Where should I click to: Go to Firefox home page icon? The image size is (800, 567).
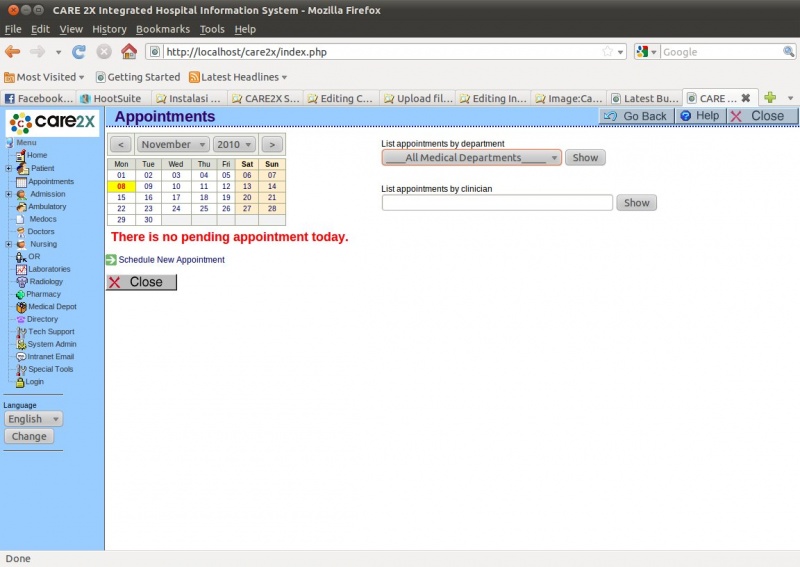tap(128, 52)
